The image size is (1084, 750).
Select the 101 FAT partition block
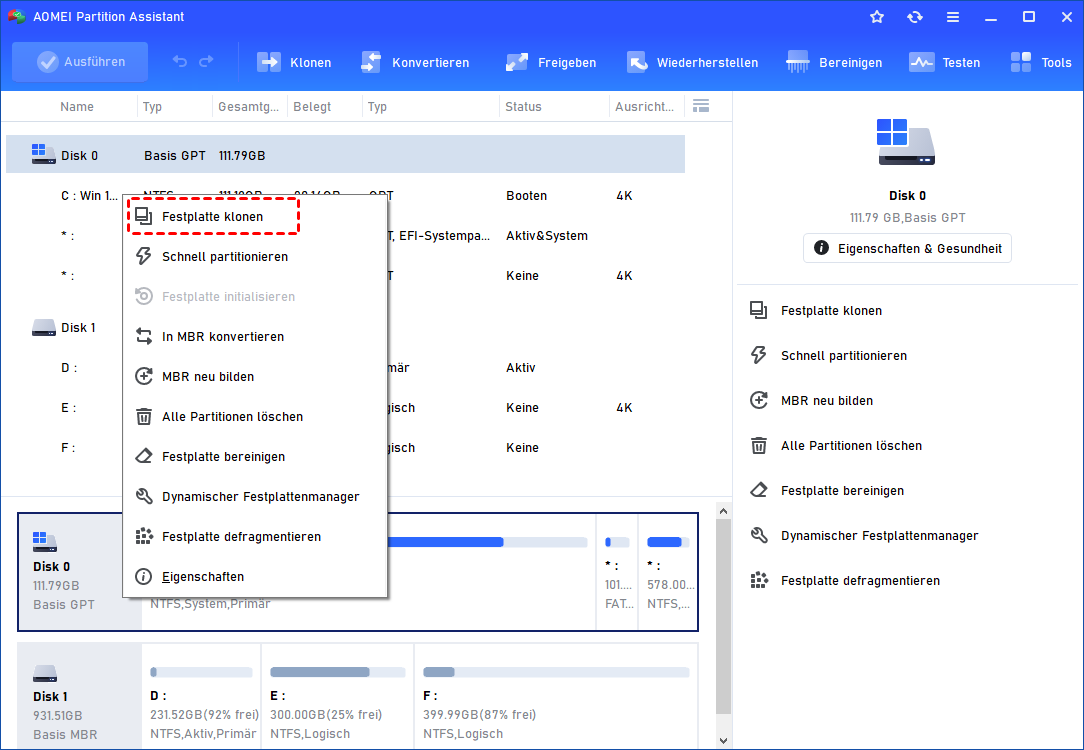(x=617, y=572)
